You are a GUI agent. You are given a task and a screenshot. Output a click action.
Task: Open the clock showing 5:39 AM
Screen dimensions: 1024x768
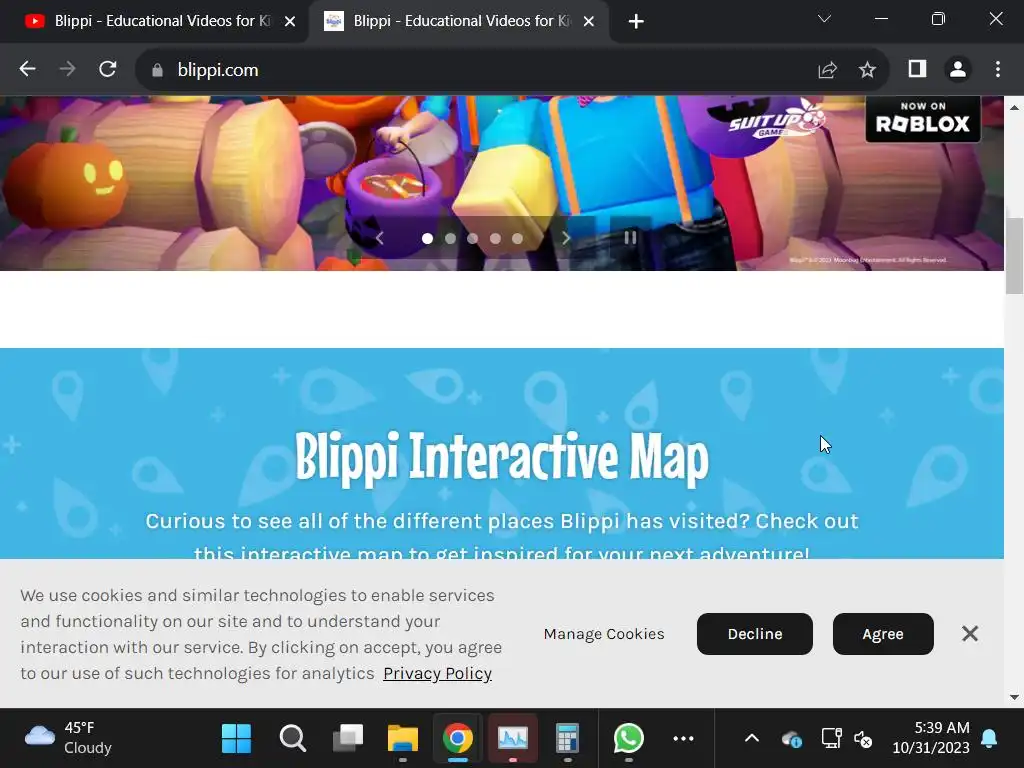point(931,738)
